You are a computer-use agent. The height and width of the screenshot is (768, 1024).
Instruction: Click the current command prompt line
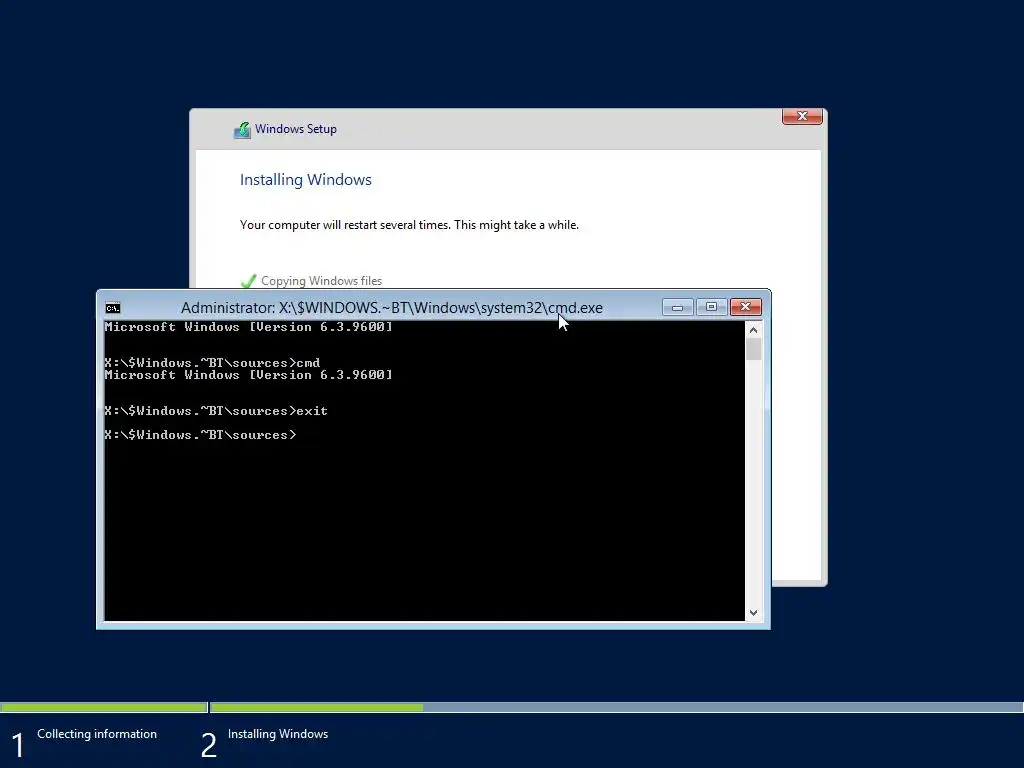200,435
